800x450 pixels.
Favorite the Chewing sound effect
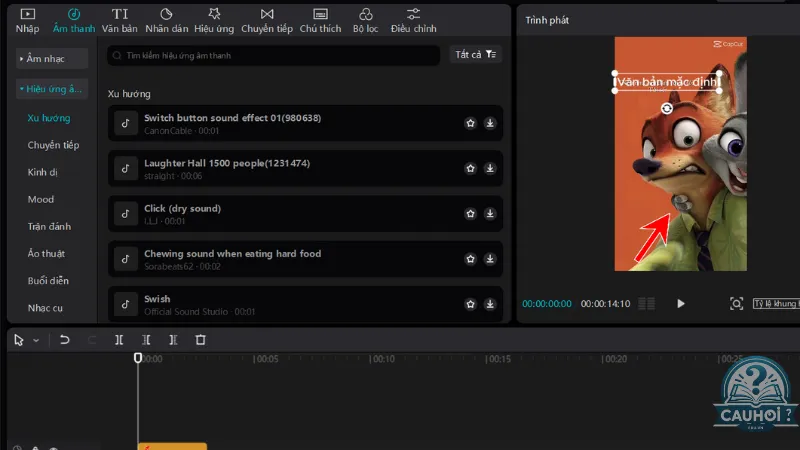(470, 259)
